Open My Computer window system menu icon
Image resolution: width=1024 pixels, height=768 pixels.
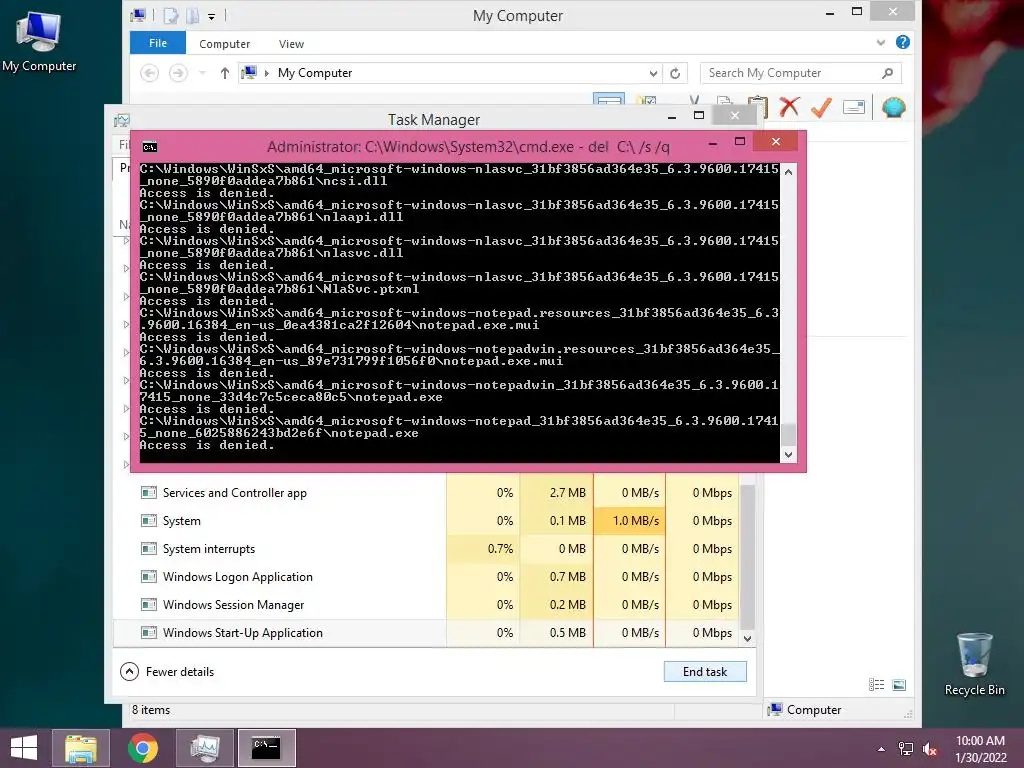pos(138,15)
